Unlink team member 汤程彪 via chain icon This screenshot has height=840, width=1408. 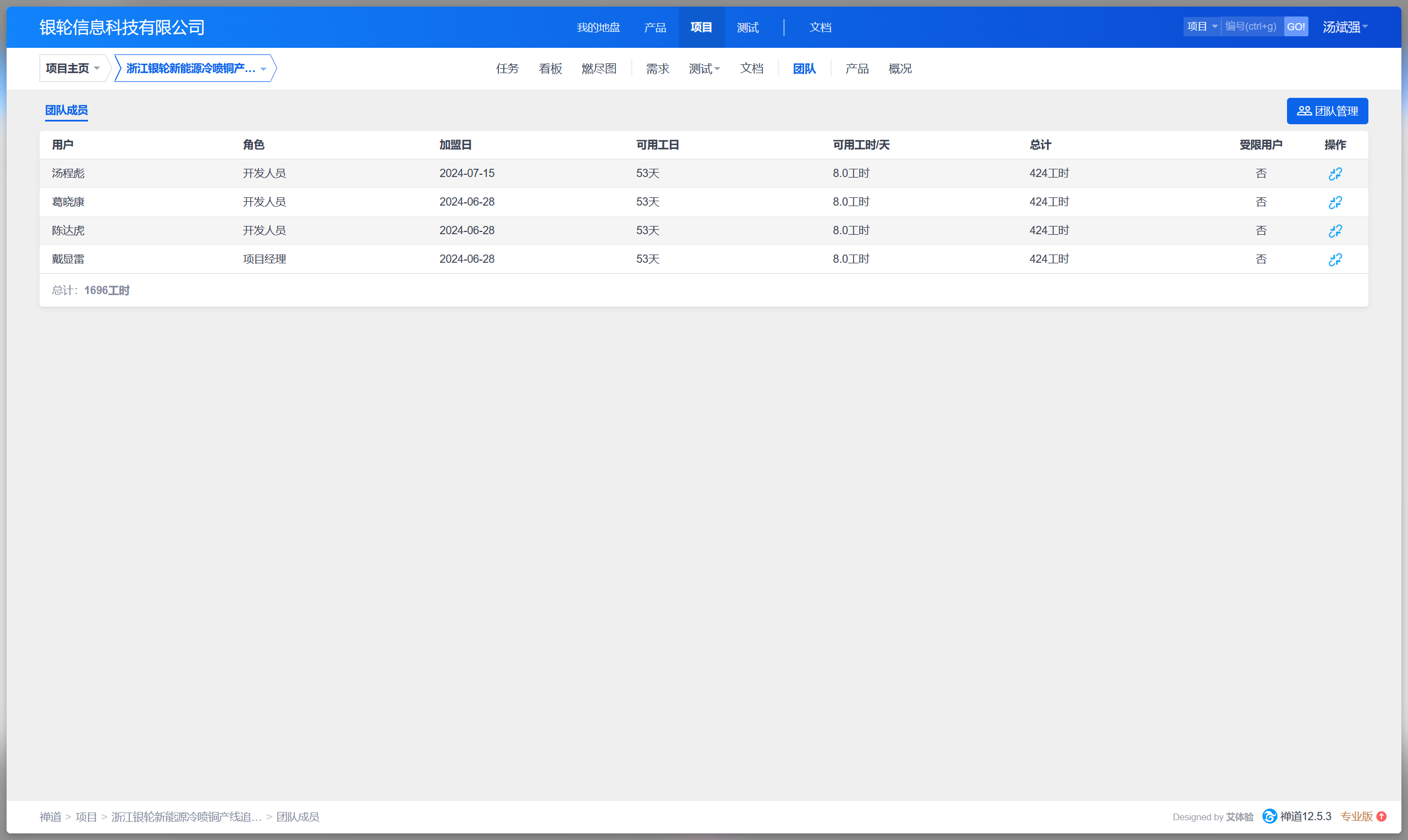tap(1334, 174)
